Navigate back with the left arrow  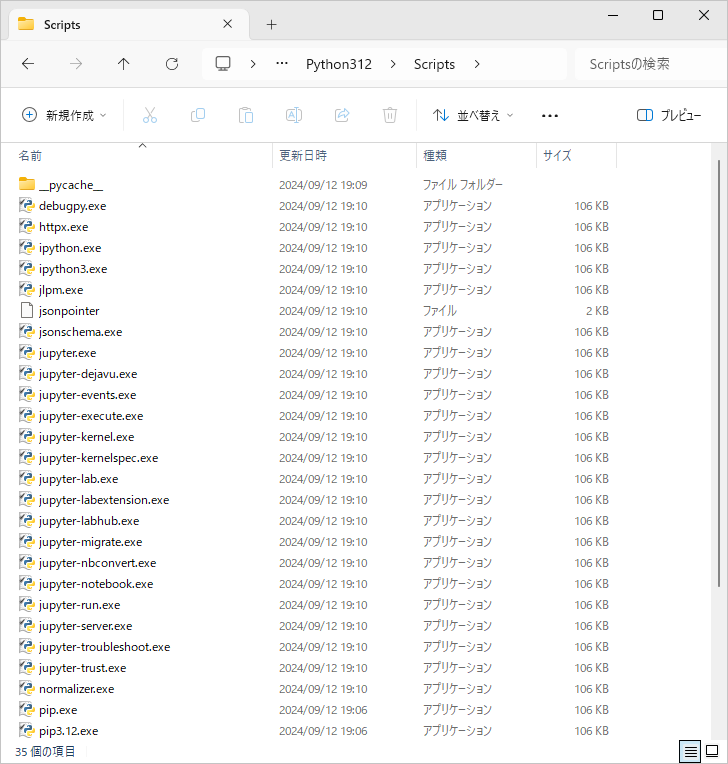28,64
